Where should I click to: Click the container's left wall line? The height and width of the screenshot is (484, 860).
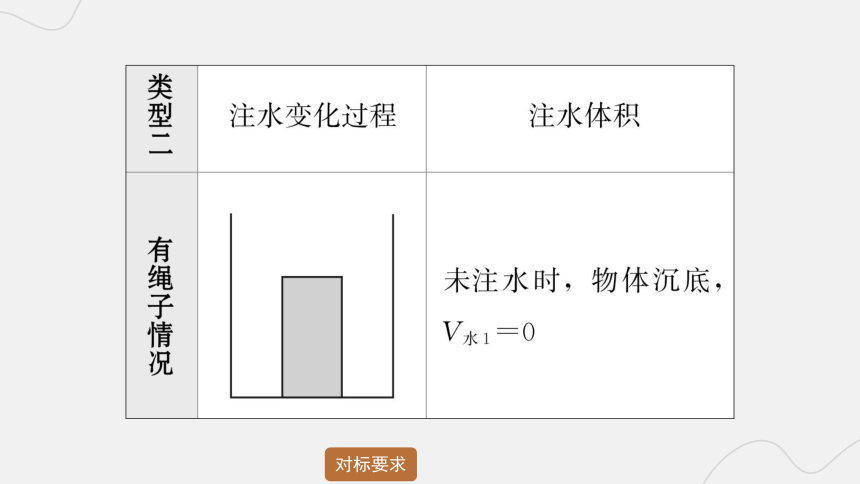tap(231, 305)
